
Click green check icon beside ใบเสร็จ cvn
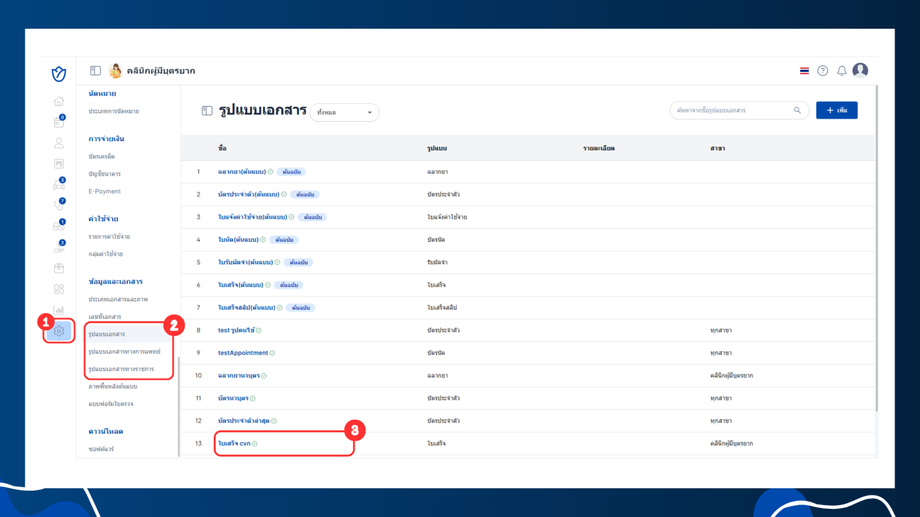pyautogui.click(x=255, y=444)
